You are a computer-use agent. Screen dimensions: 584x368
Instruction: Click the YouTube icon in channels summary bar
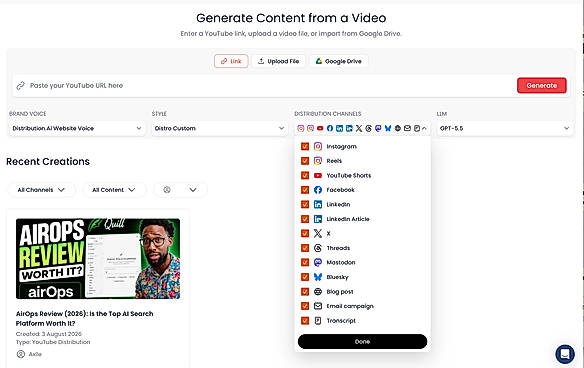(x=320, y=128)
